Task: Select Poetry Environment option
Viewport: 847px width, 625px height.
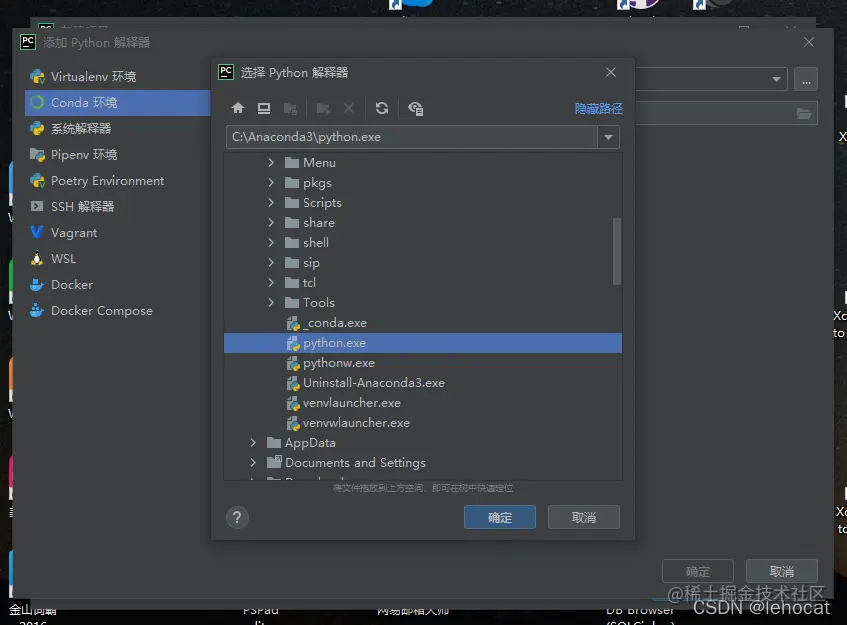Action: point(117,180)
